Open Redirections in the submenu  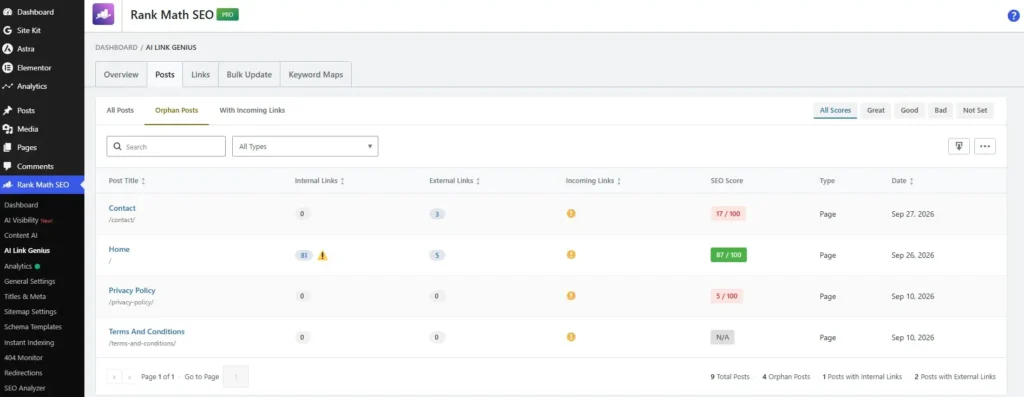pos(23,373)
